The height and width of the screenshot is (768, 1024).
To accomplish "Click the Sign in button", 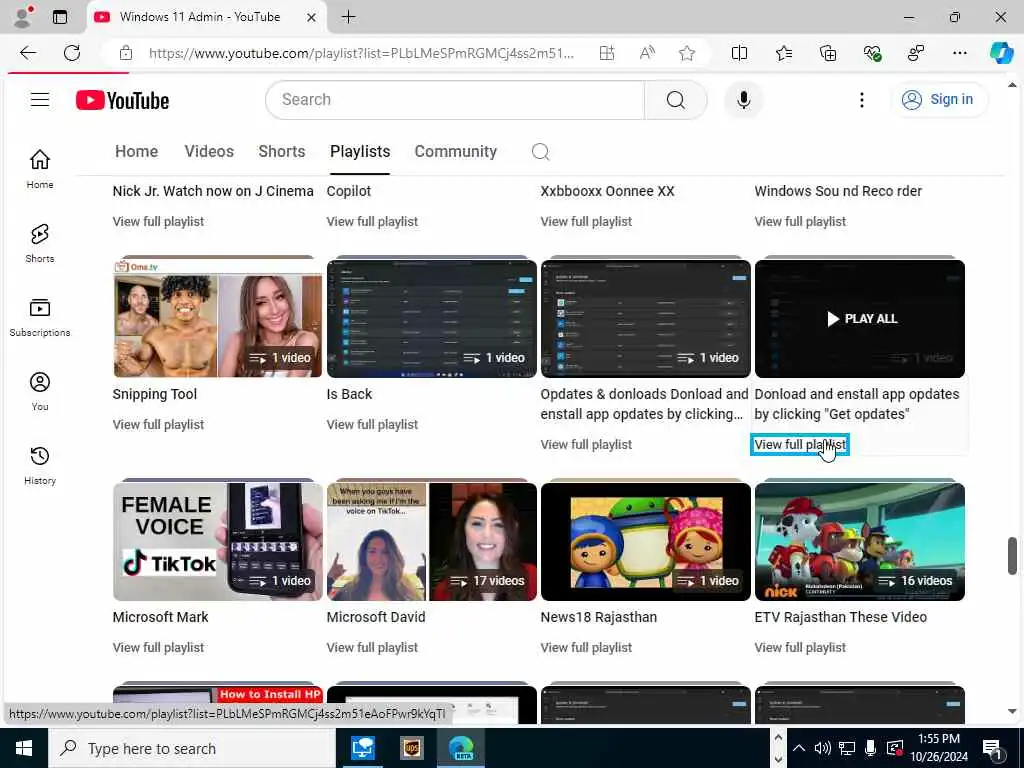I will [938, 99].
